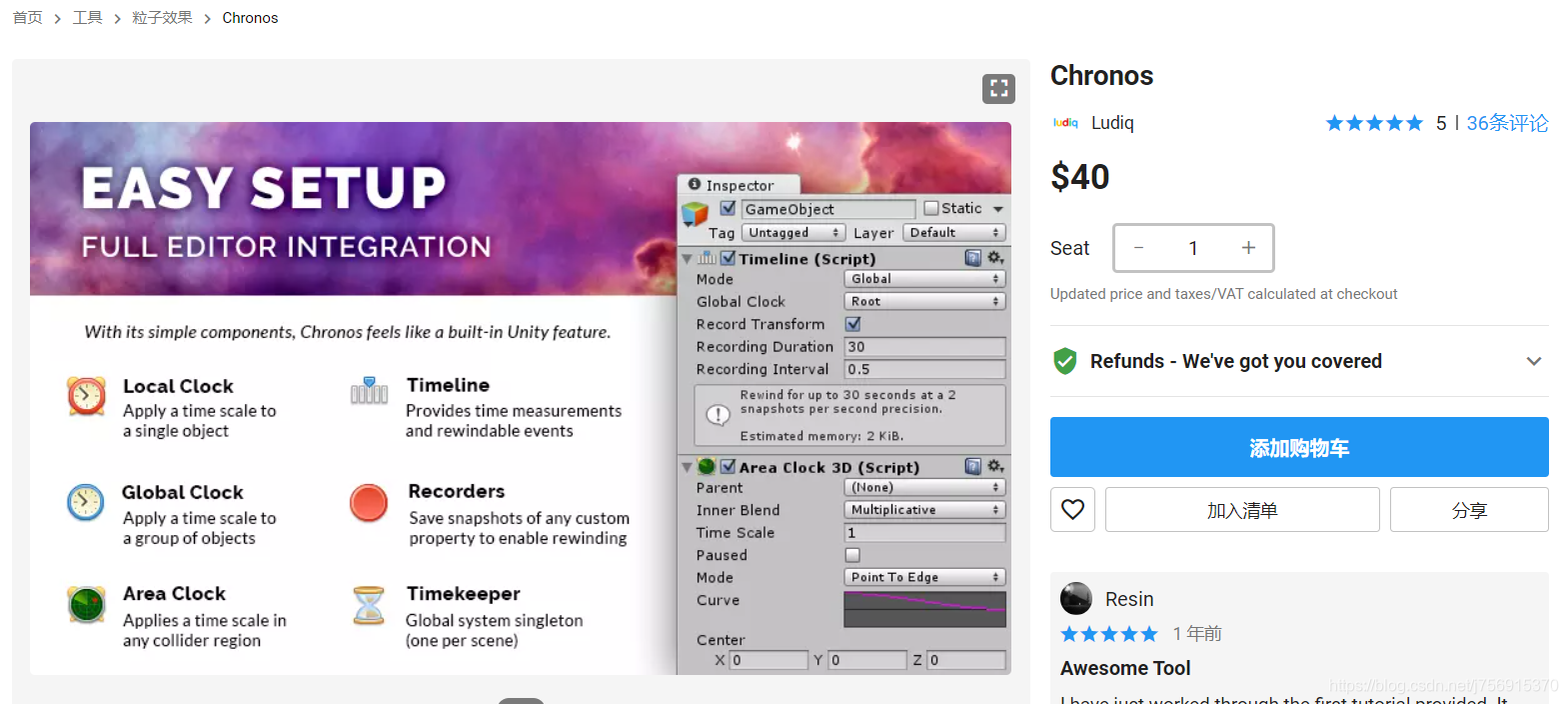Image resolution: width=1568 pixels, height=704 pixels.
Task: Click Center Z value field
Action: [x=965, y=660]
